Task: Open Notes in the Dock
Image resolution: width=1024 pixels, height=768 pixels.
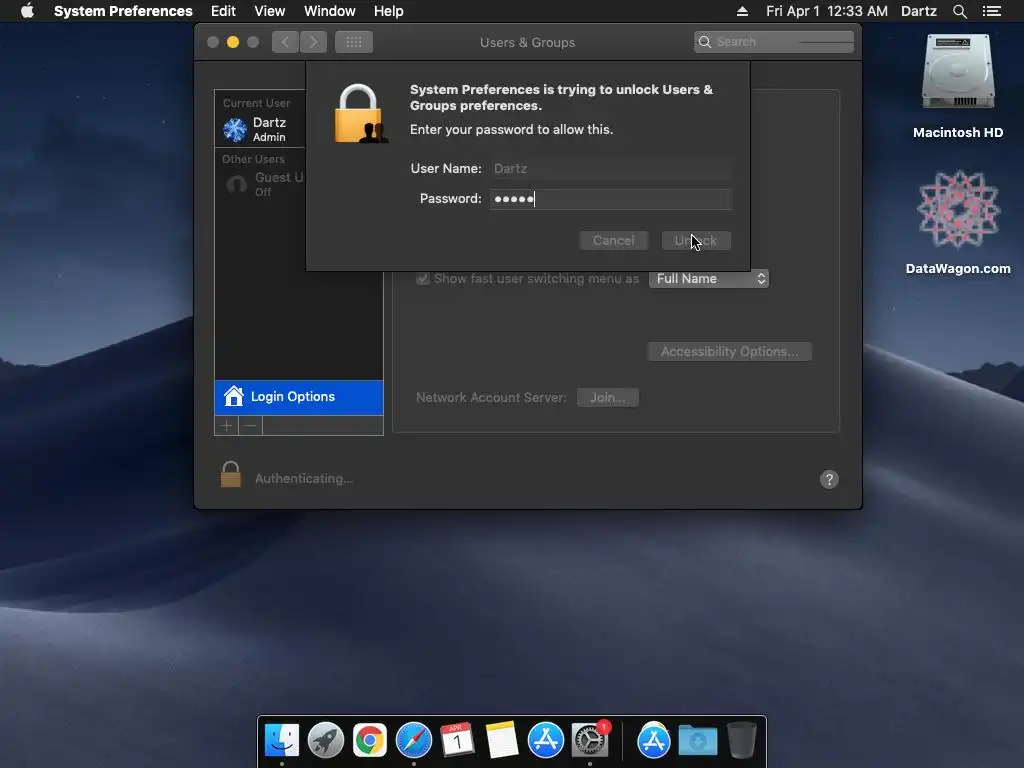Action: pyautogui.click(x=502, y=740)
